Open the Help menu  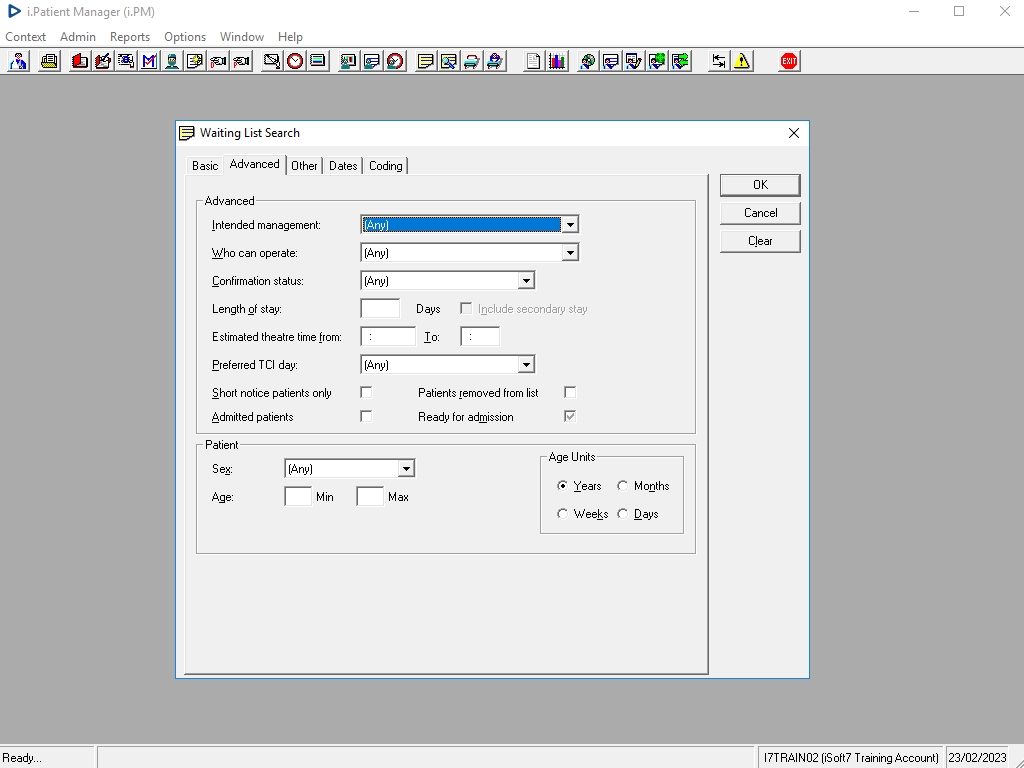[x=290, y=37]
